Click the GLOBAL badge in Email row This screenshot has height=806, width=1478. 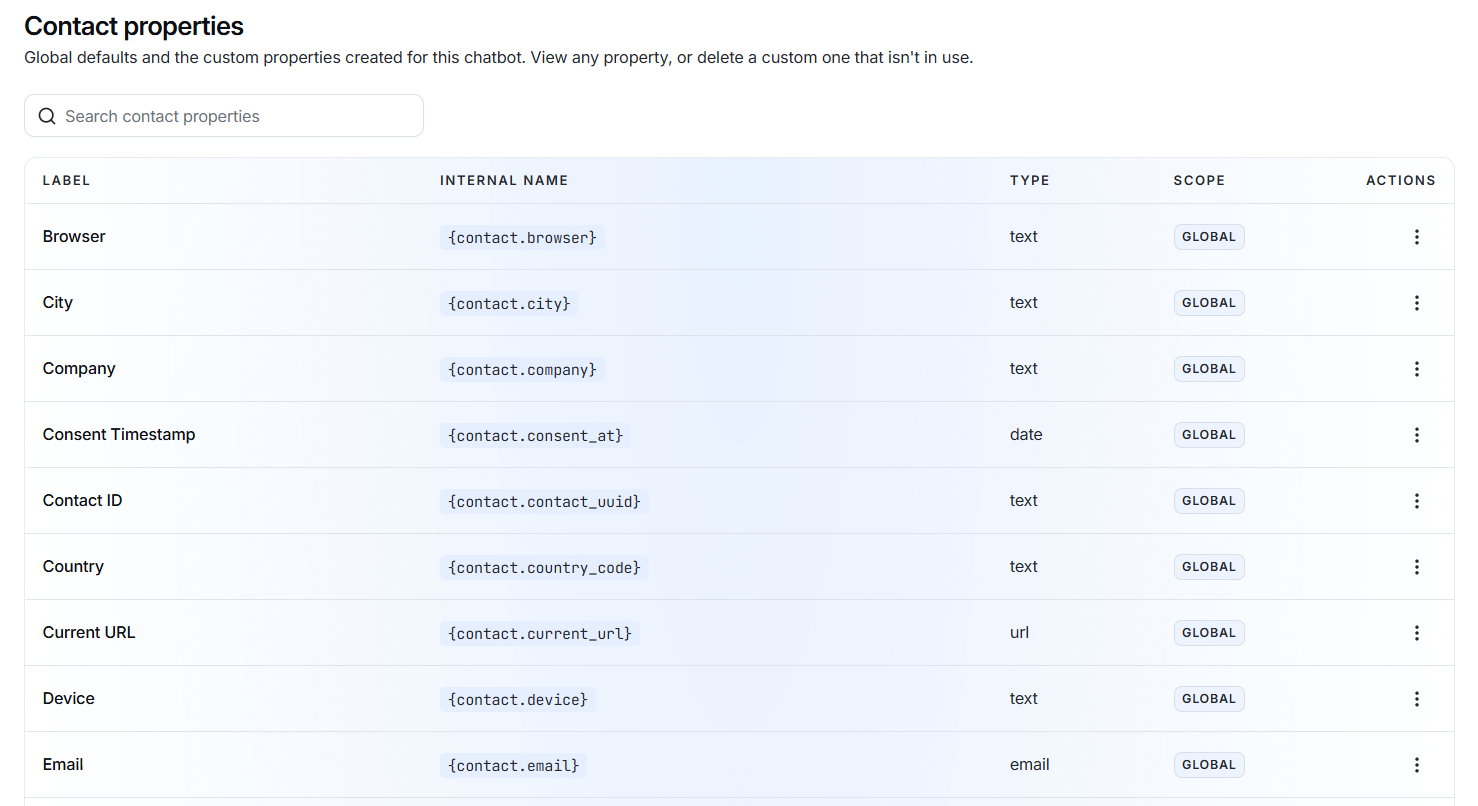point(1209,765)
